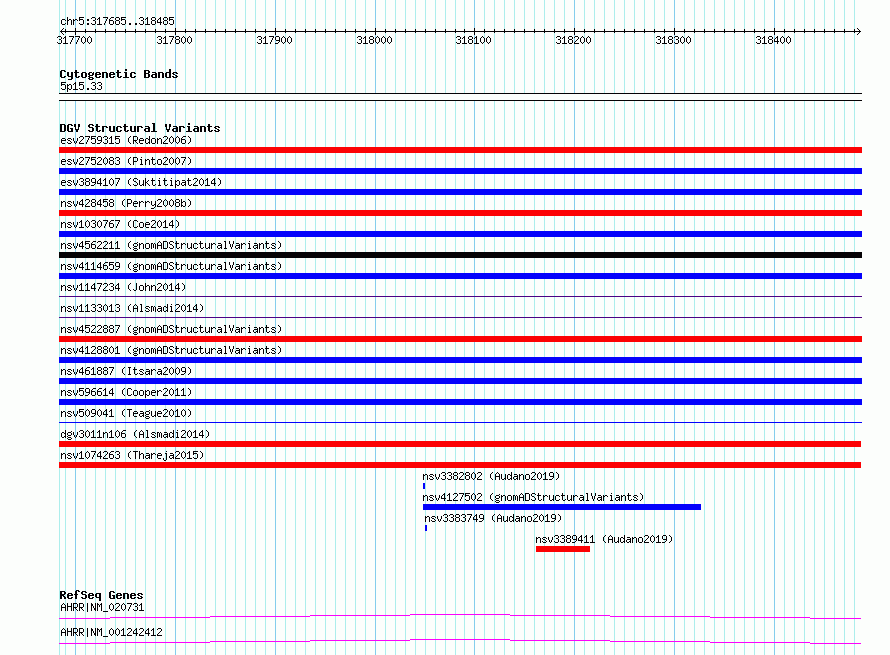The image size is (890, 655).
Task: Click the dgv3011n106 (Alsmadi2014) label
Action: coord(135,434)
